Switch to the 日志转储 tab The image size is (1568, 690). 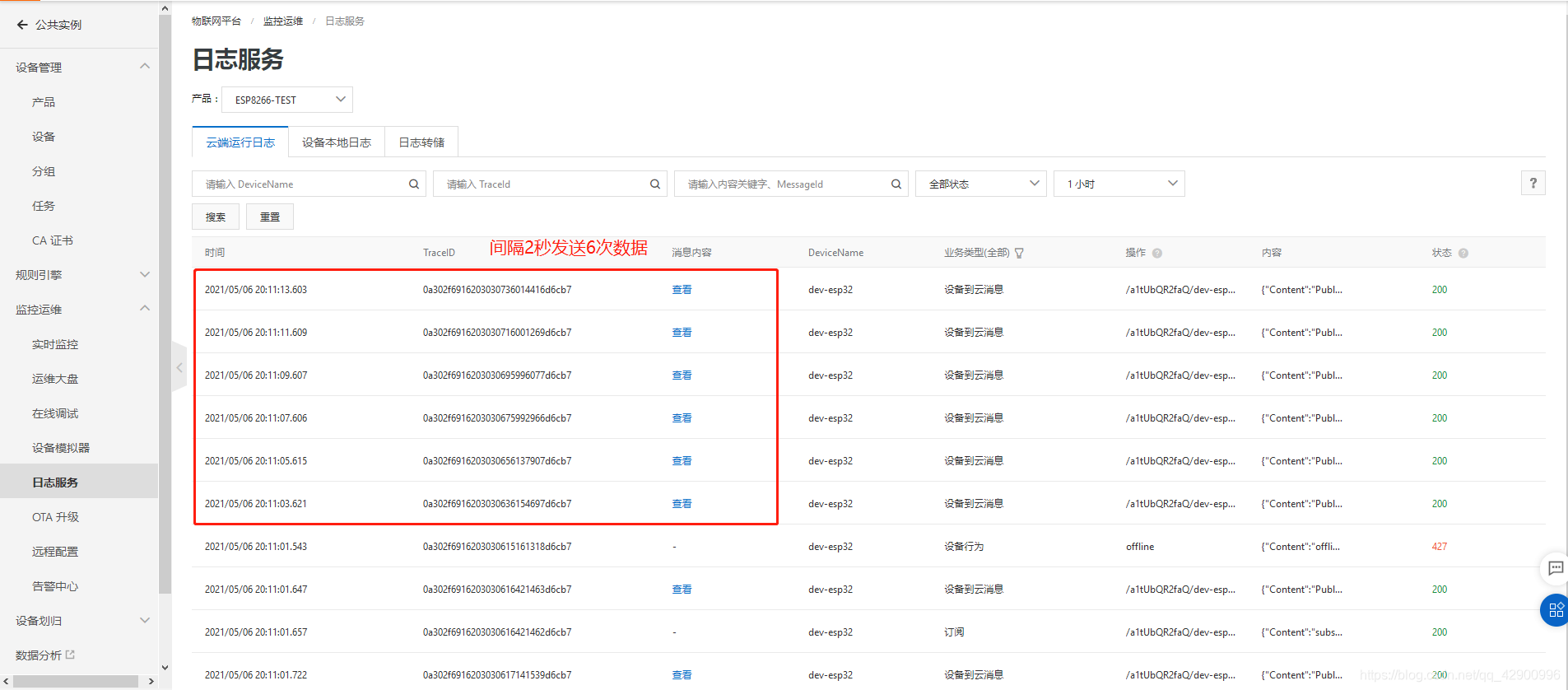tap(421, 142)
